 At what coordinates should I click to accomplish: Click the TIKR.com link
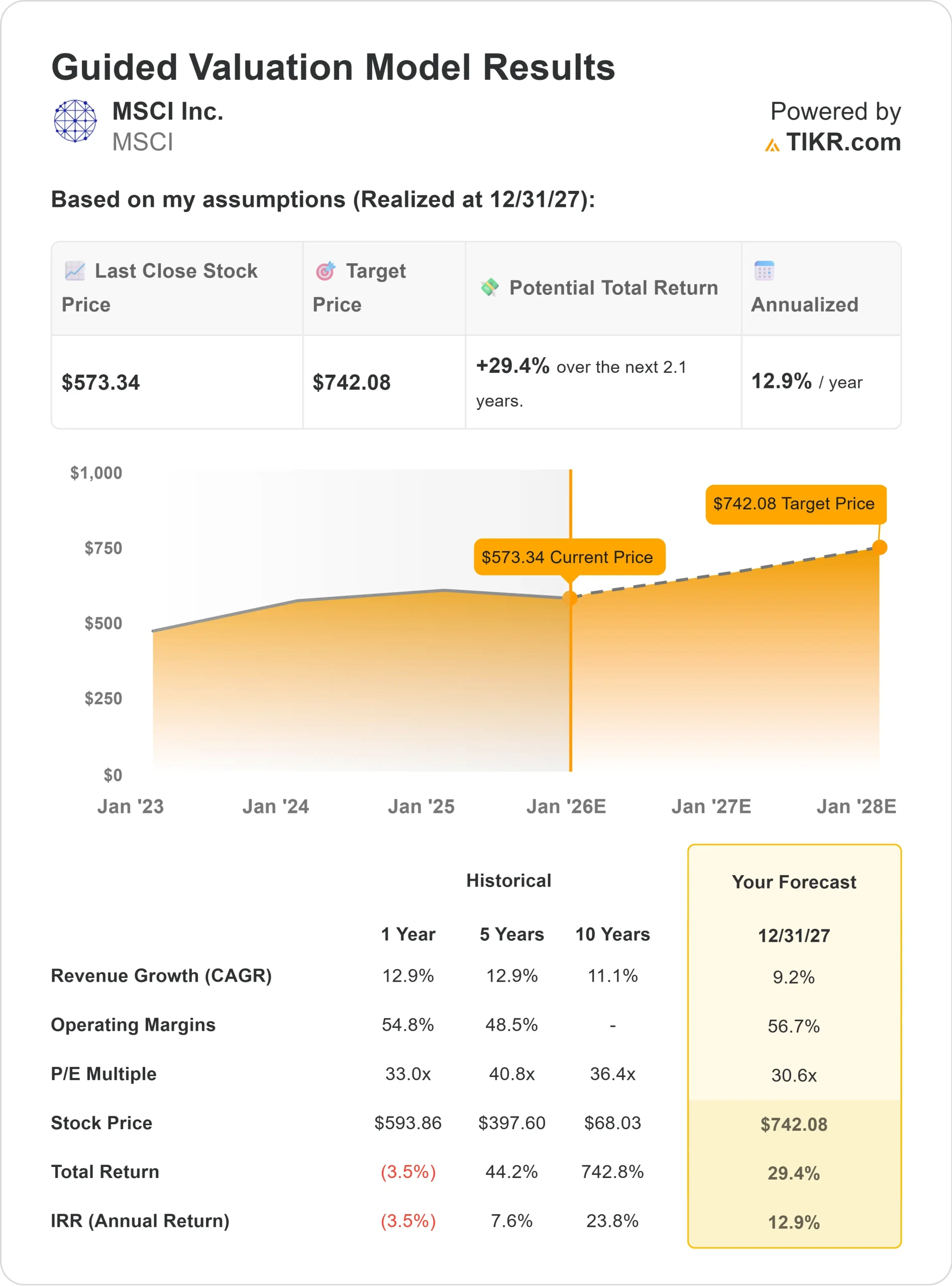(x=843, y=142)
